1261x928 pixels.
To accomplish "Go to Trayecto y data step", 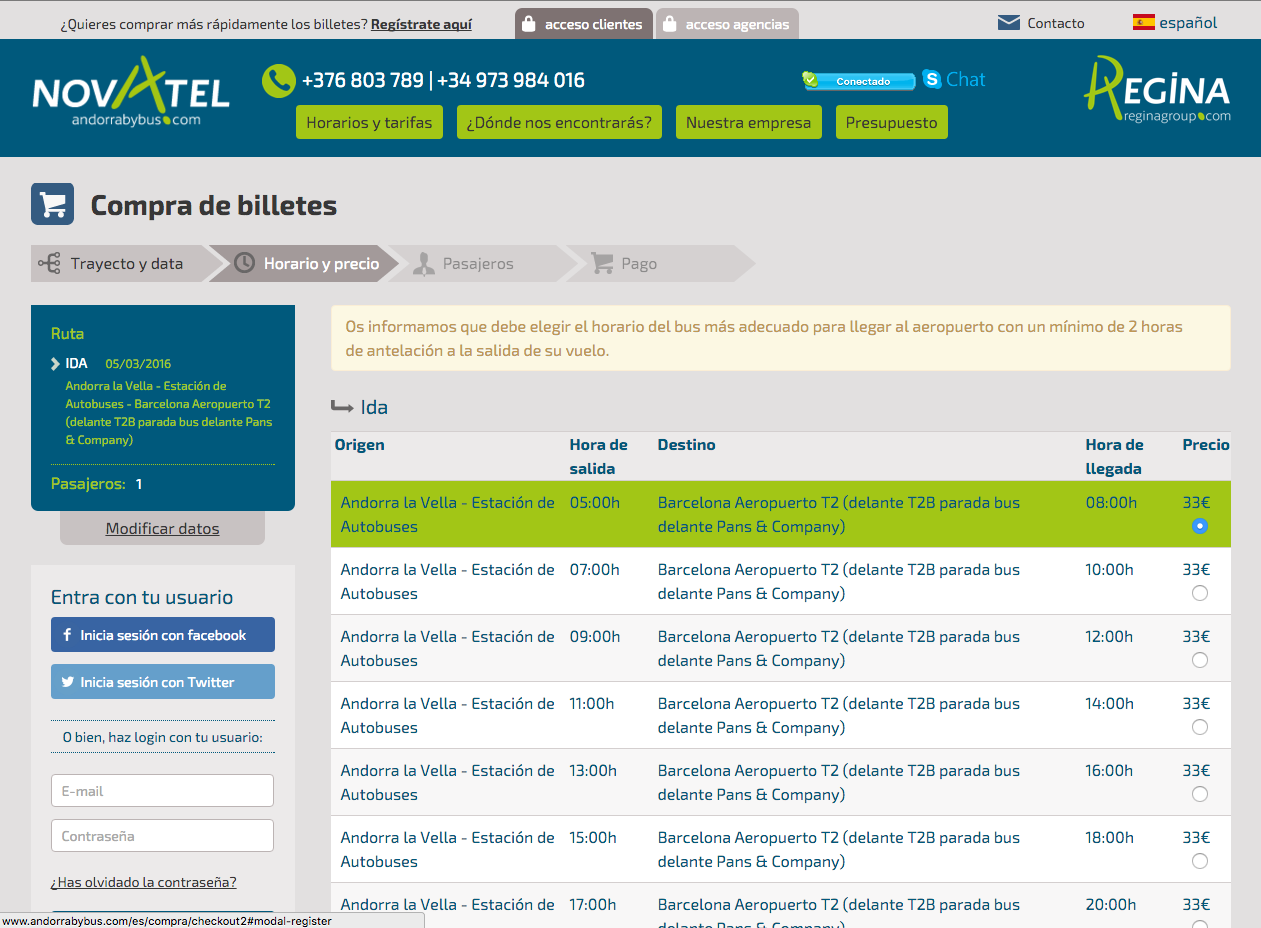I will 125,264.
